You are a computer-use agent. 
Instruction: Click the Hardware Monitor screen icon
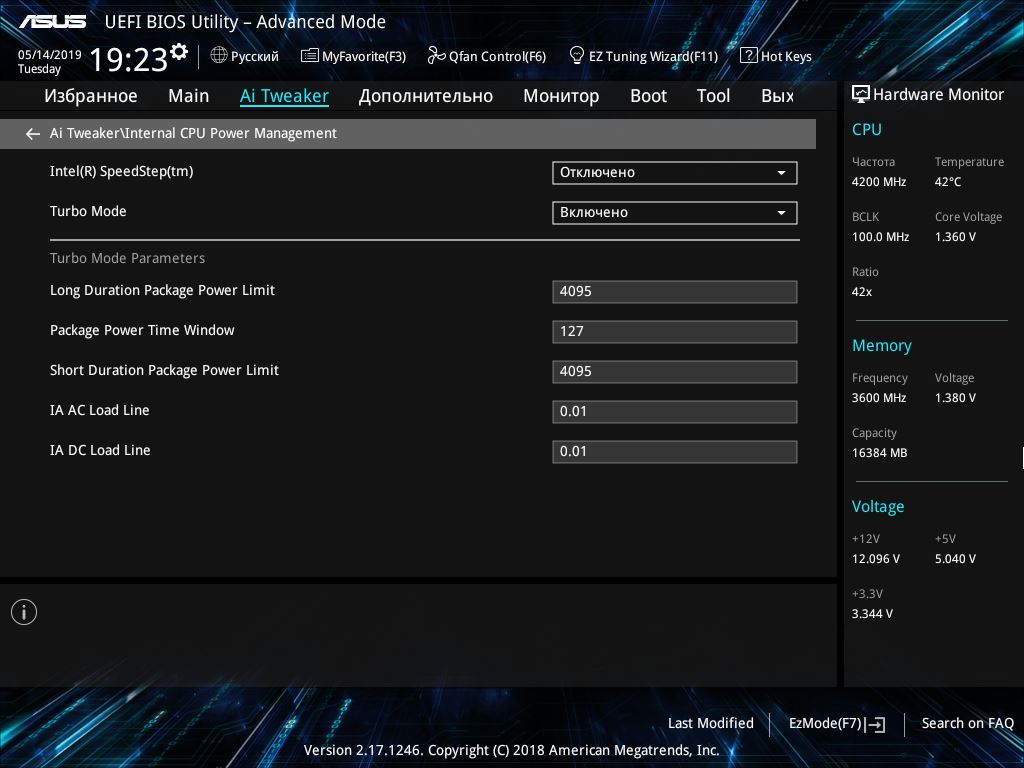[x=861, y=94]
